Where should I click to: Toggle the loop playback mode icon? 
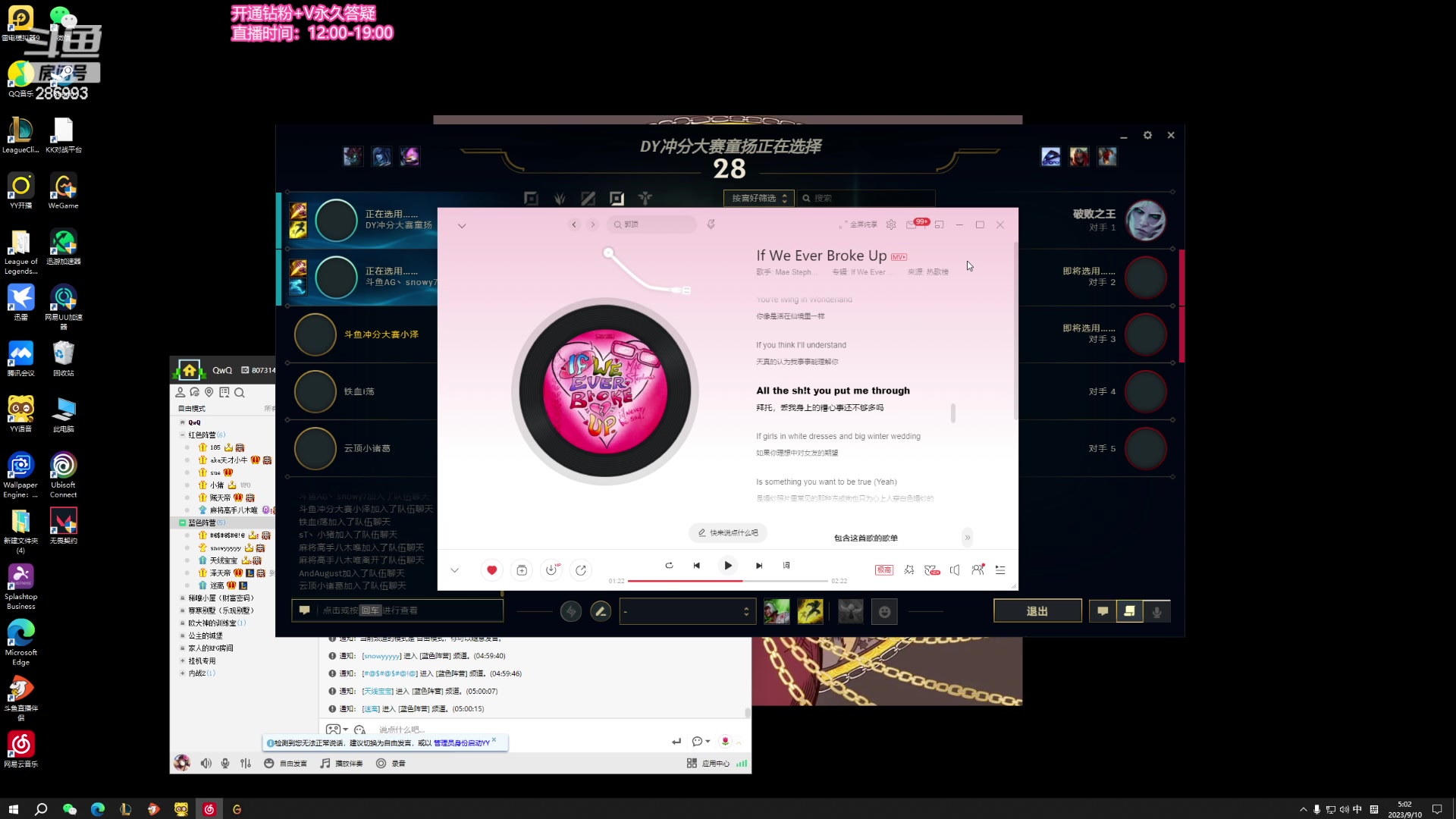(669, 566)
